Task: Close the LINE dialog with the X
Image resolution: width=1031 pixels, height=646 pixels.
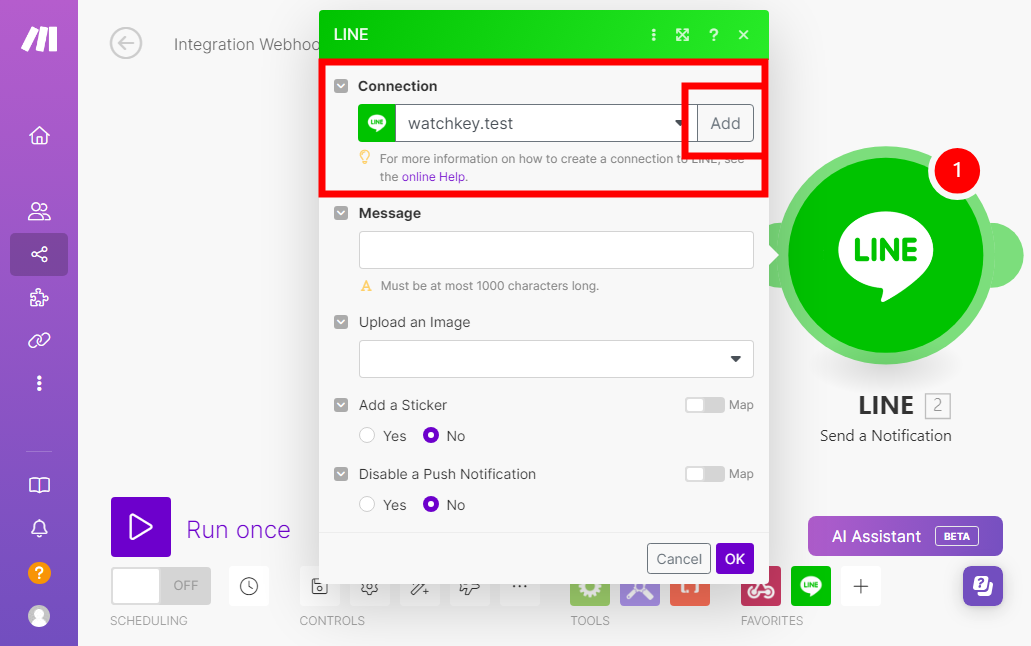Action: coord(743,35)
